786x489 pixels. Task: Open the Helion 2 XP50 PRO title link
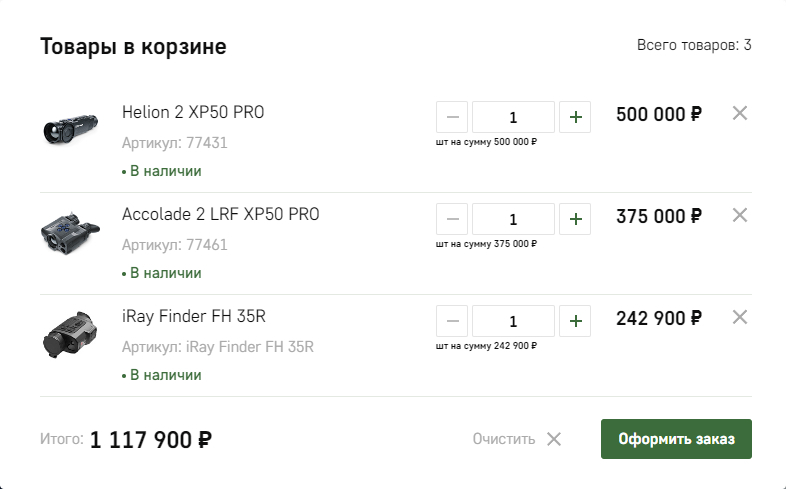(193, 112)
